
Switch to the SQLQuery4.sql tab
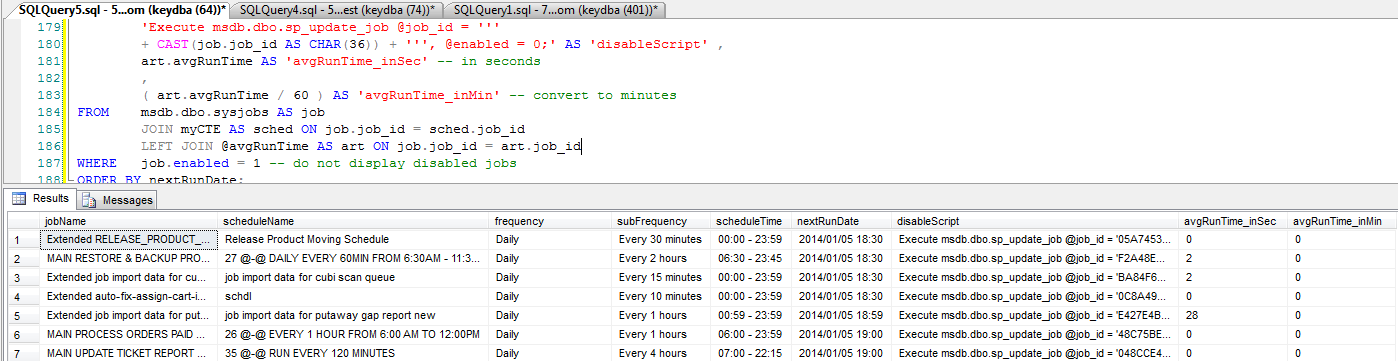(x=337, y=9)
